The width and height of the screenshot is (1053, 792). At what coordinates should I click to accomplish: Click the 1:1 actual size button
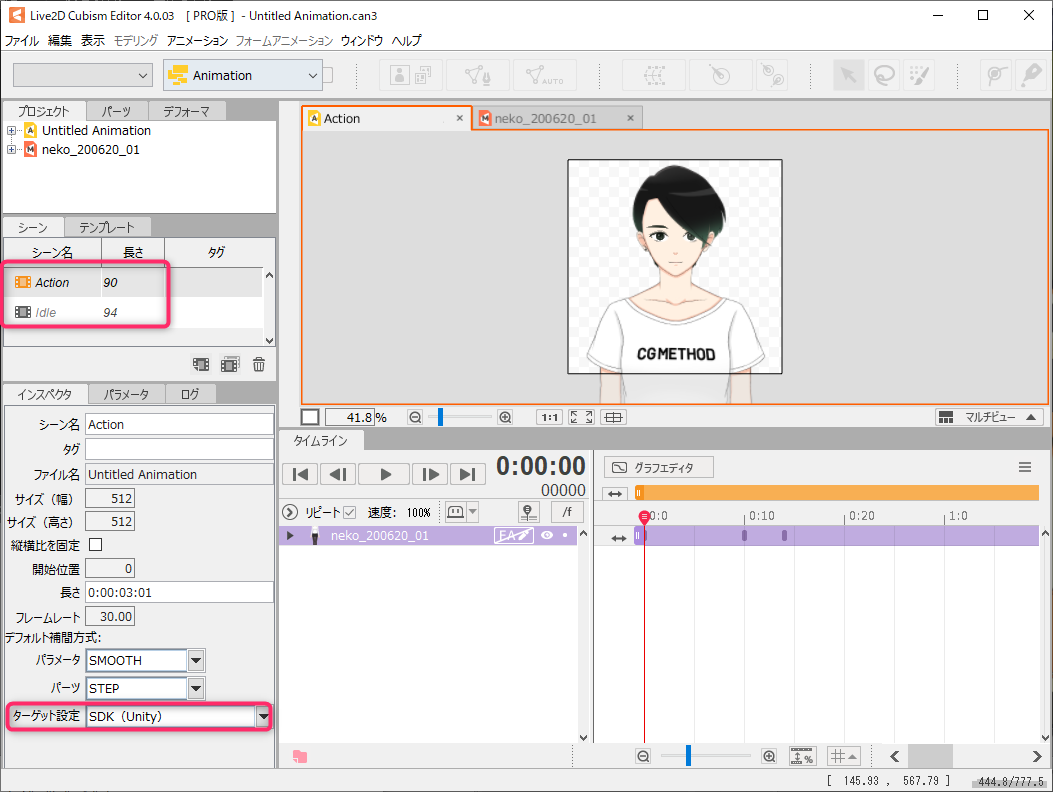[549, 417]
